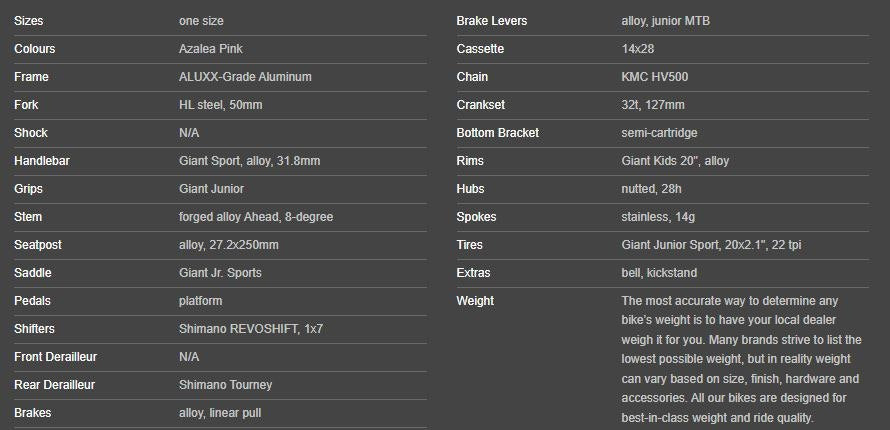Click the Shimano Tourney rear derailleur value
This screenshot has width=890, height=430.
tap(225, 385)
